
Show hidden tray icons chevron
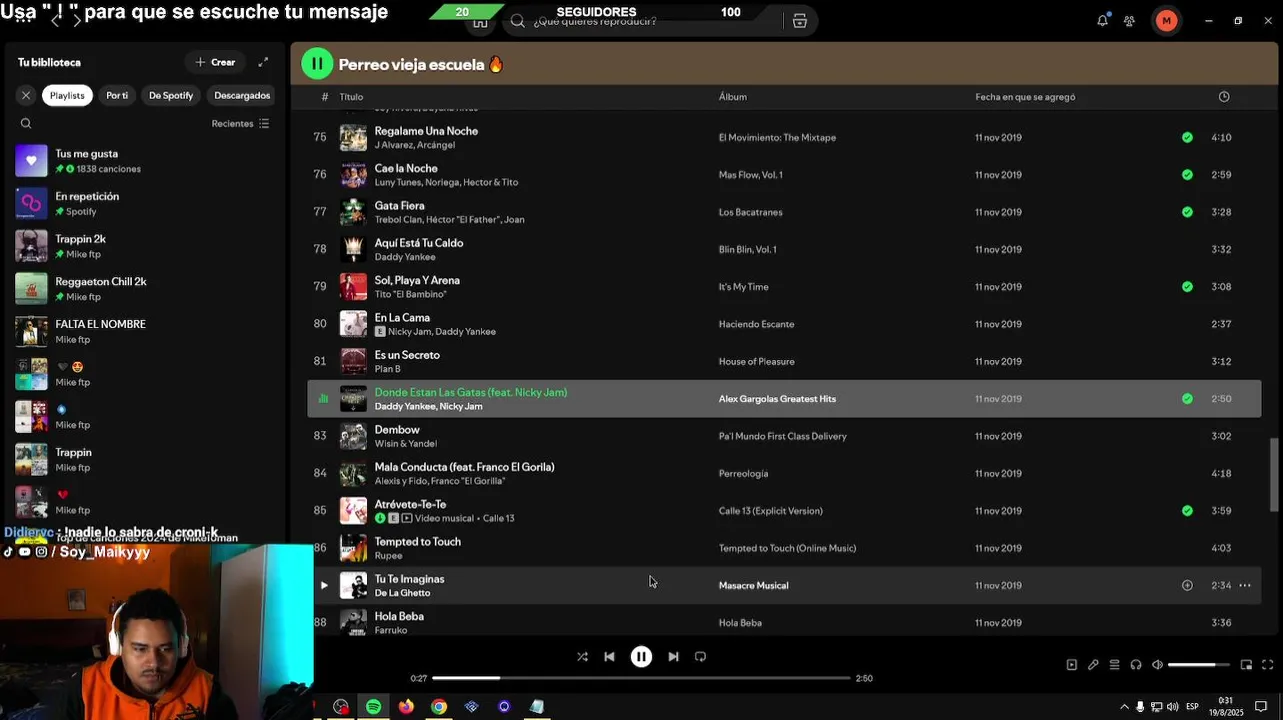click(x=1124, y=707)
